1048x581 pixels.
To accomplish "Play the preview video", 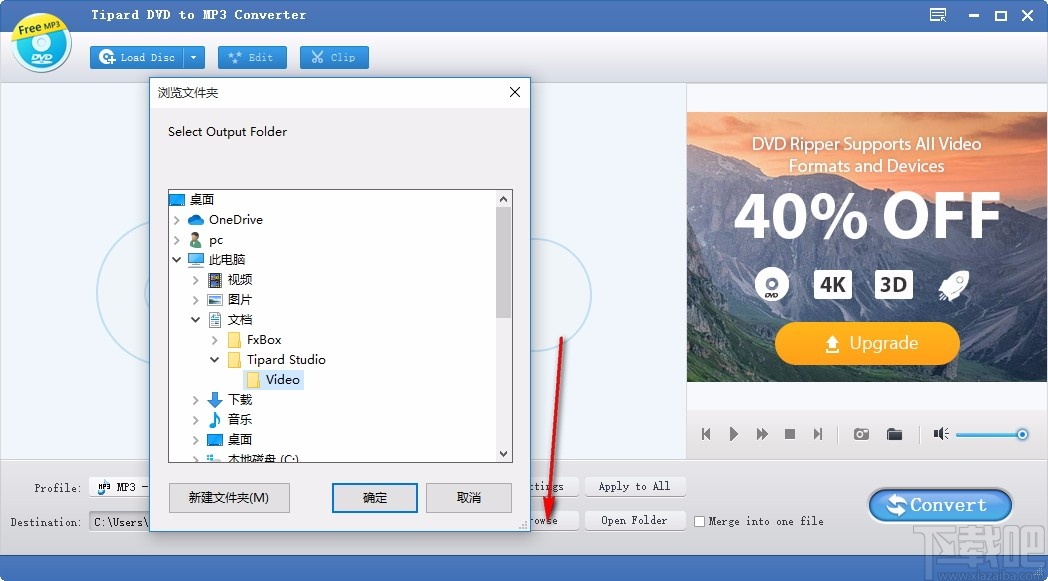I will coord(733,434).
